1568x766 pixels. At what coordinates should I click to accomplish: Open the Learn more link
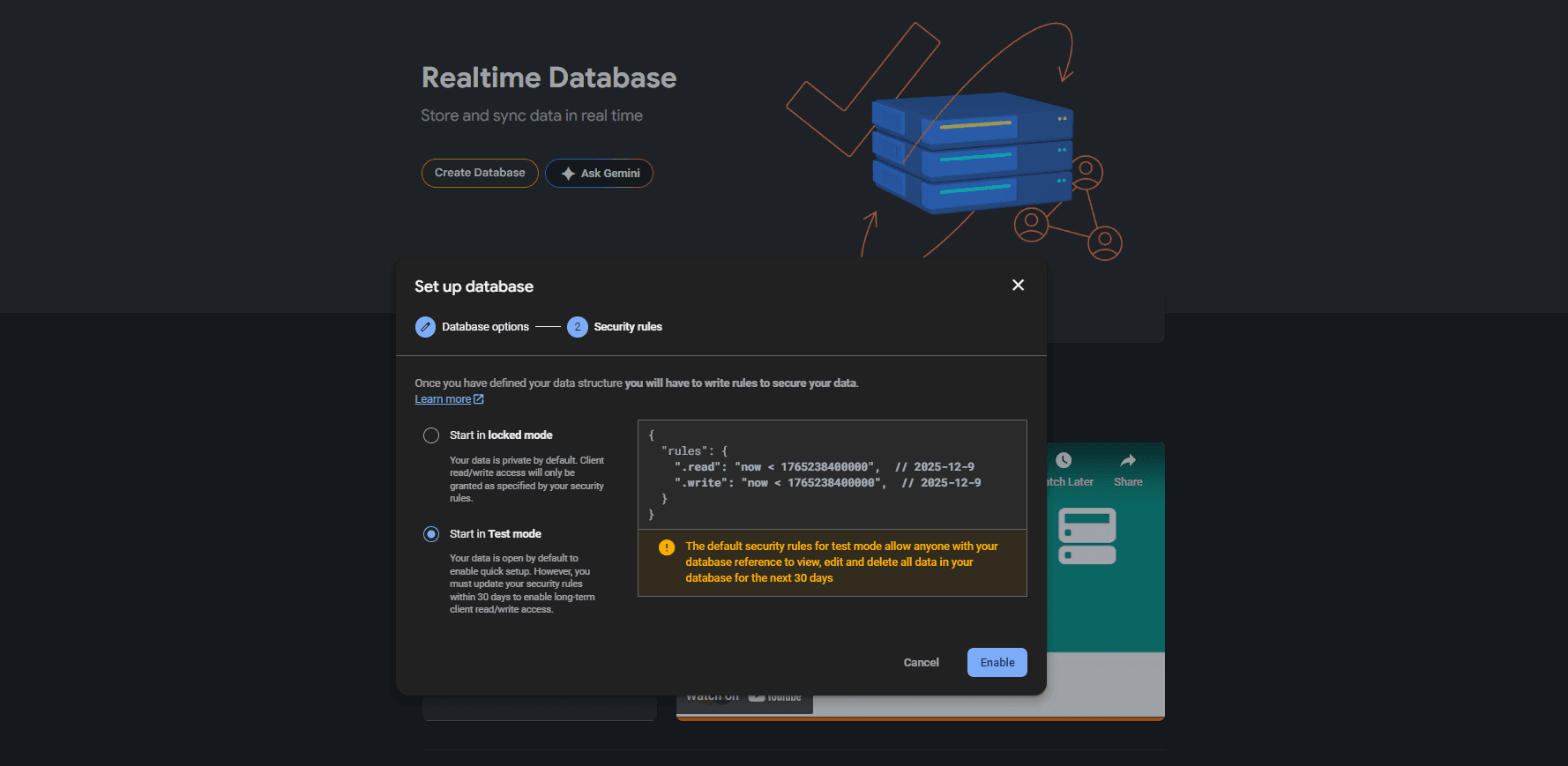[443, 399]
